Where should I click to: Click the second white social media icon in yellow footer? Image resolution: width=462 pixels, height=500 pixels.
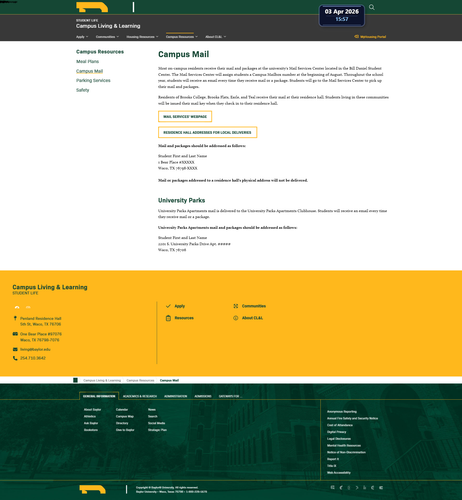[28, 307]
